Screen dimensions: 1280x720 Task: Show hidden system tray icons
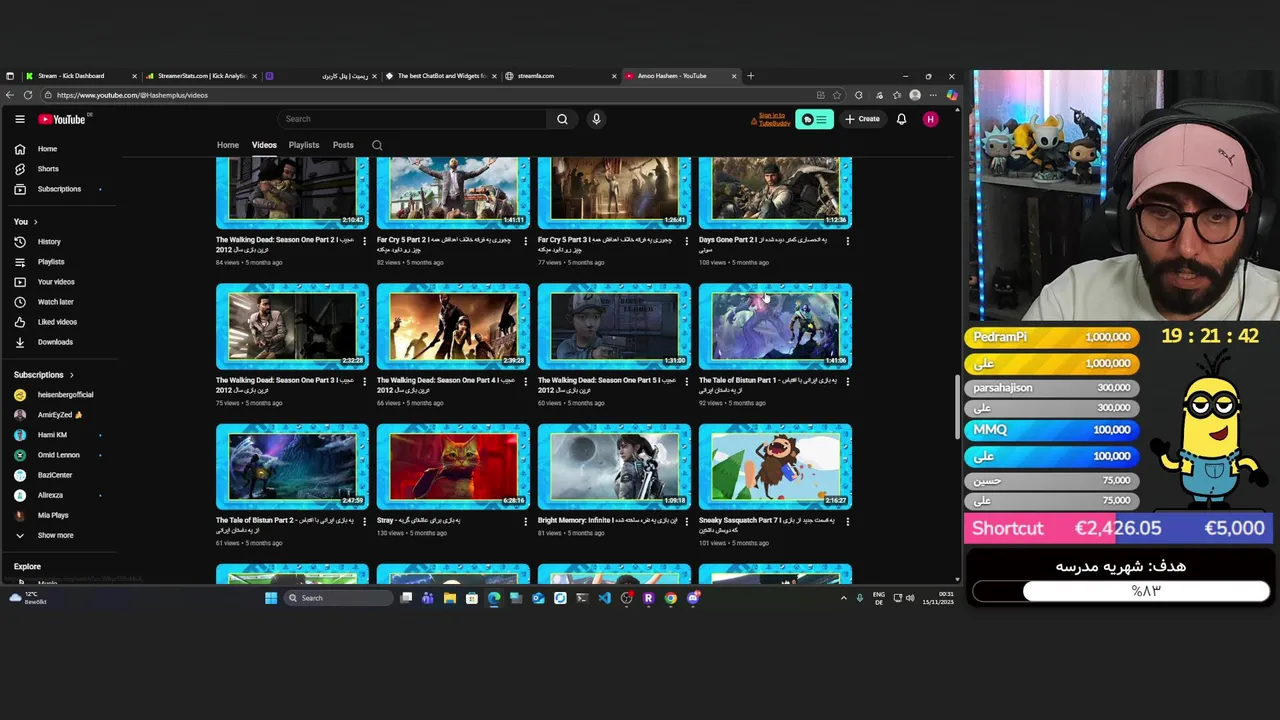(x=843, y=598)
